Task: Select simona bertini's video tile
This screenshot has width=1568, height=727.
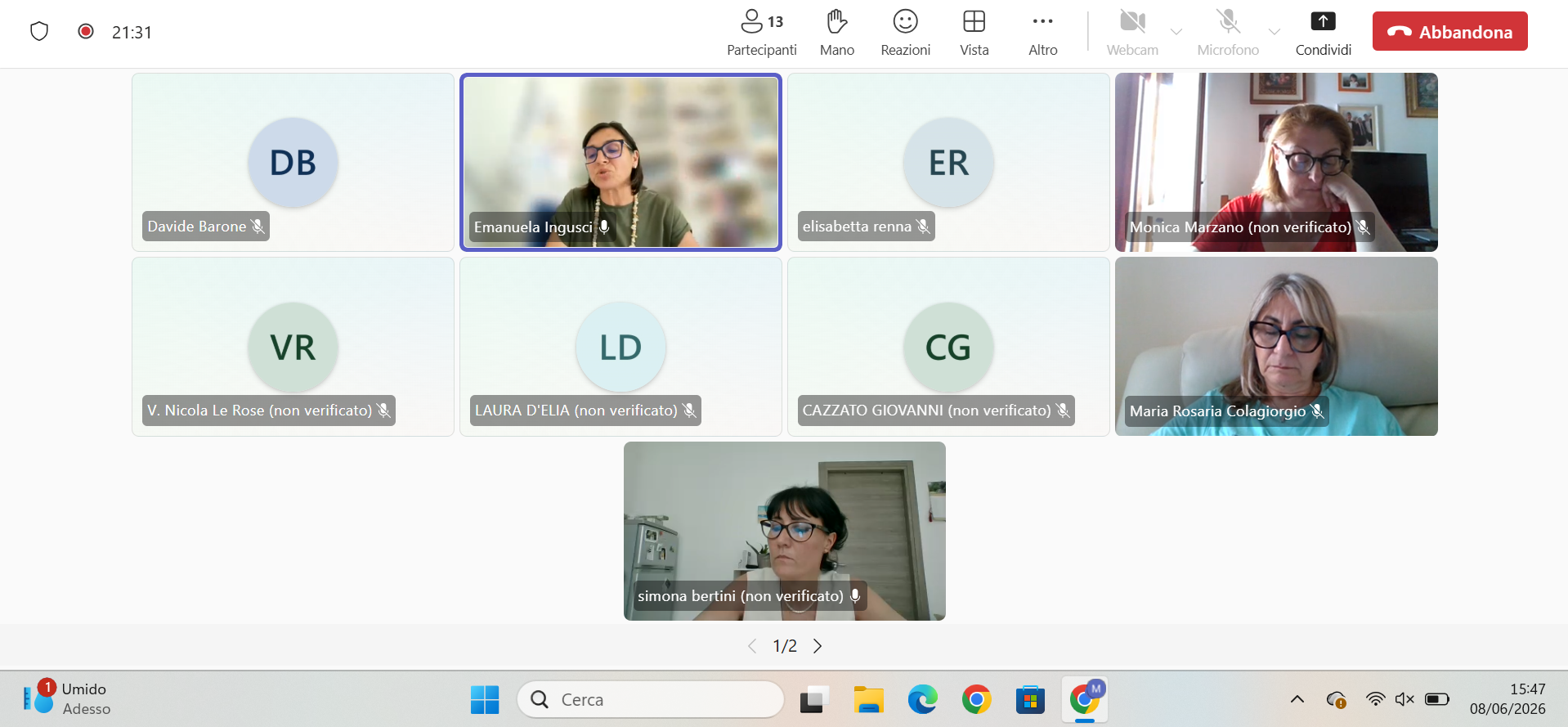Action: [784, 531]
